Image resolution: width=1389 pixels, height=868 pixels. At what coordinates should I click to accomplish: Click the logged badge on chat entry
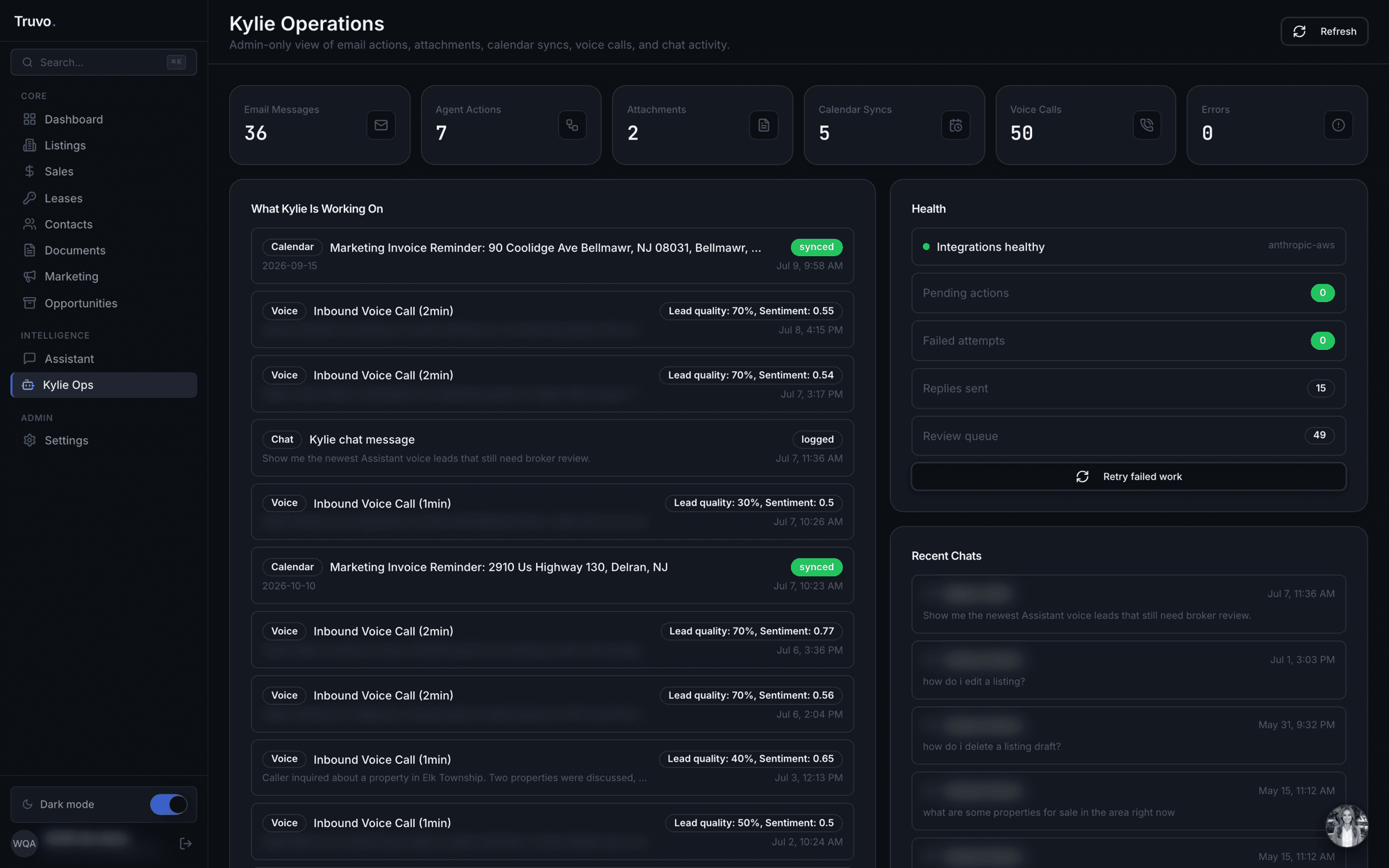click(x=817, y=440)
